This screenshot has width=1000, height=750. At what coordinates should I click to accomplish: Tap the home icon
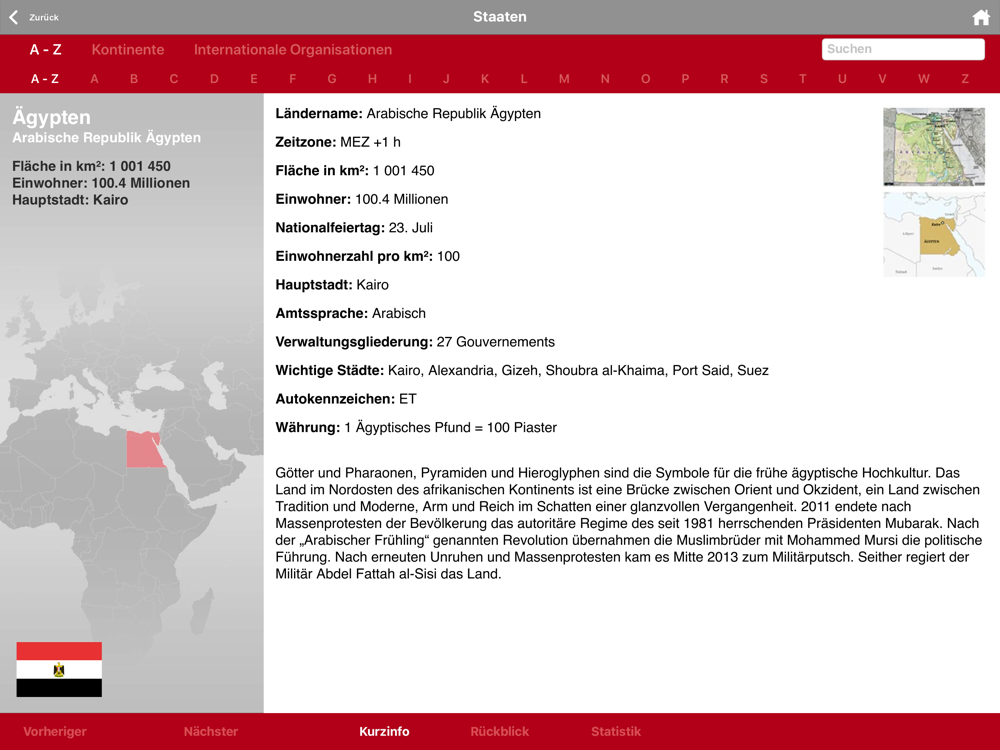[981, 17]
